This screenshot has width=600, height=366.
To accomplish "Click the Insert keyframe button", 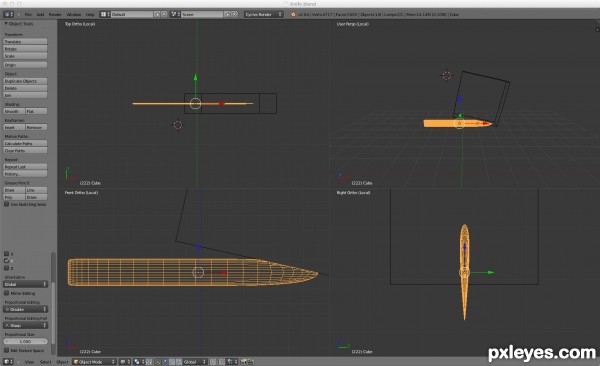I will pos(14,127).
